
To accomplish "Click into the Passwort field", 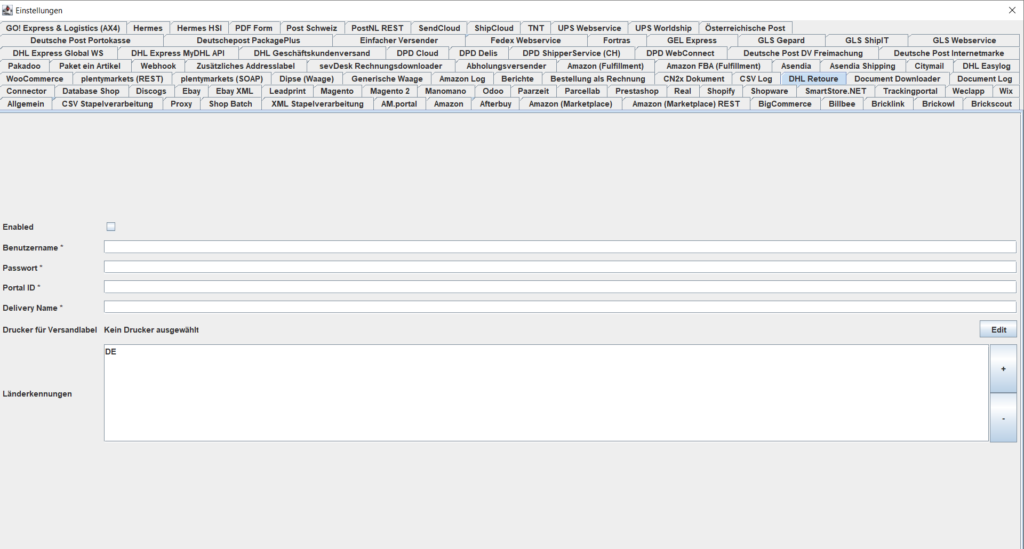I will (560, 267).
